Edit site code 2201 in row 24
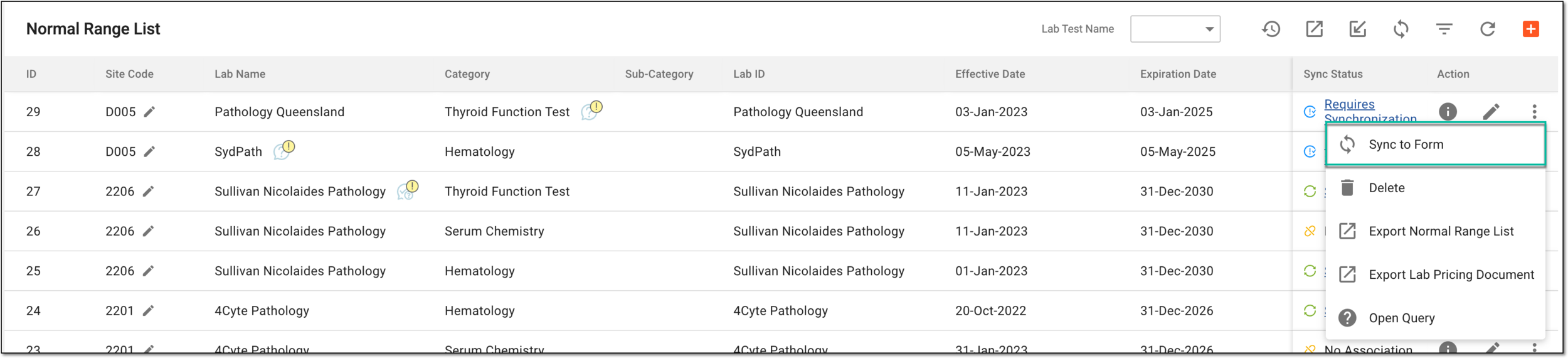1568x358 pixels. coord(148,311)
